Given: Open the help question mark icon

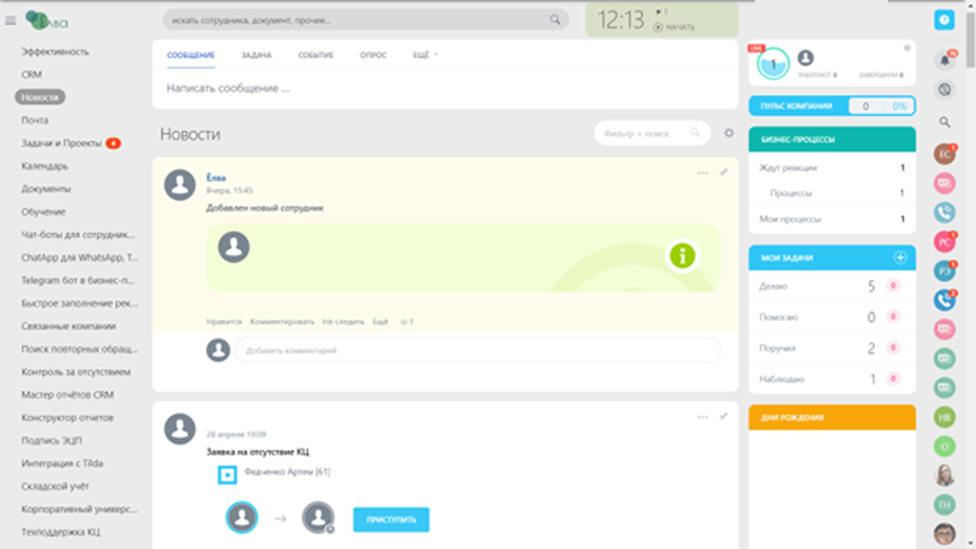Looking at the screenshot, I should (x=944, y=20).
